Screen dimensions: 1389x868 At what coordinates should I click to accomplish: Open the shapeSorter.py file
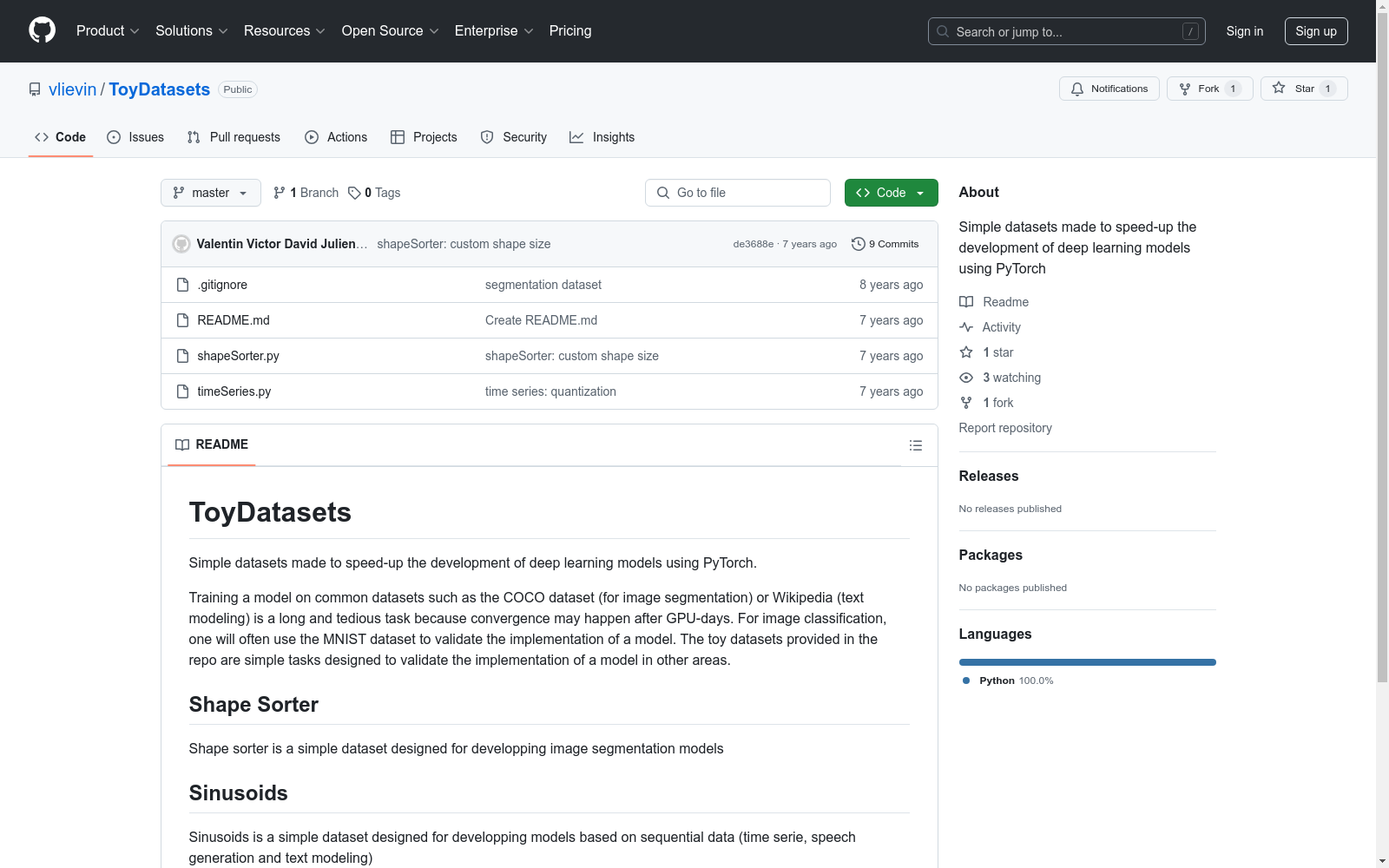point(238,356)
